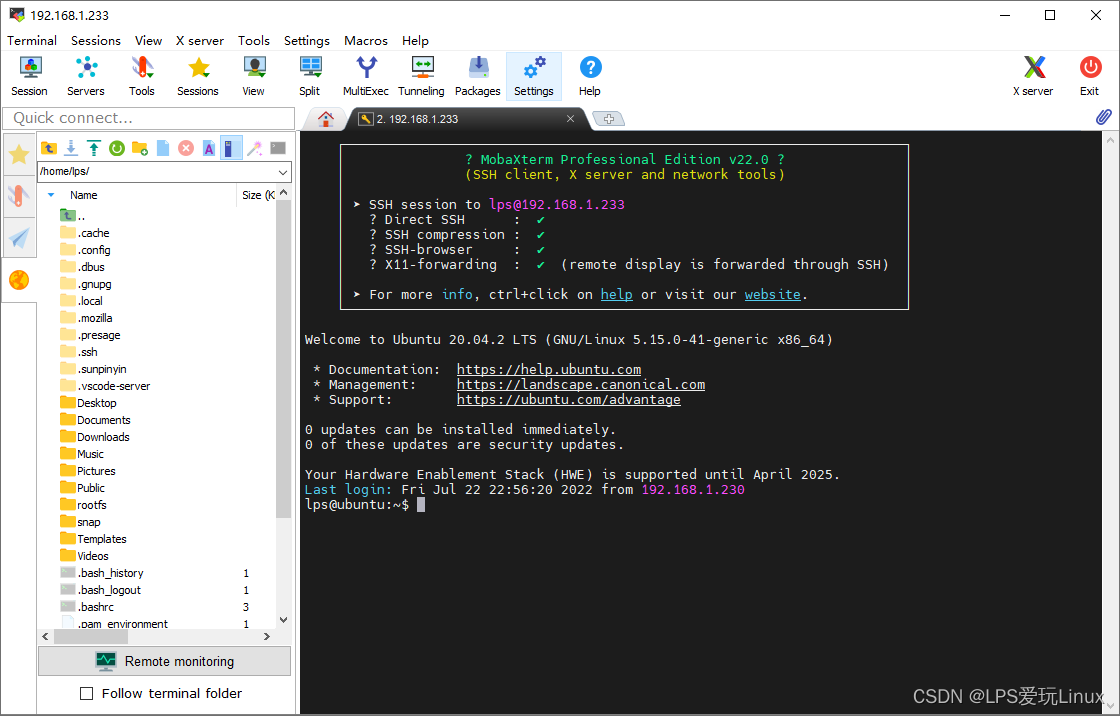1120x716 pixels.
Task: Click the magic wand icon in SFTP toolbar
Action: click(x=254, y=148)
